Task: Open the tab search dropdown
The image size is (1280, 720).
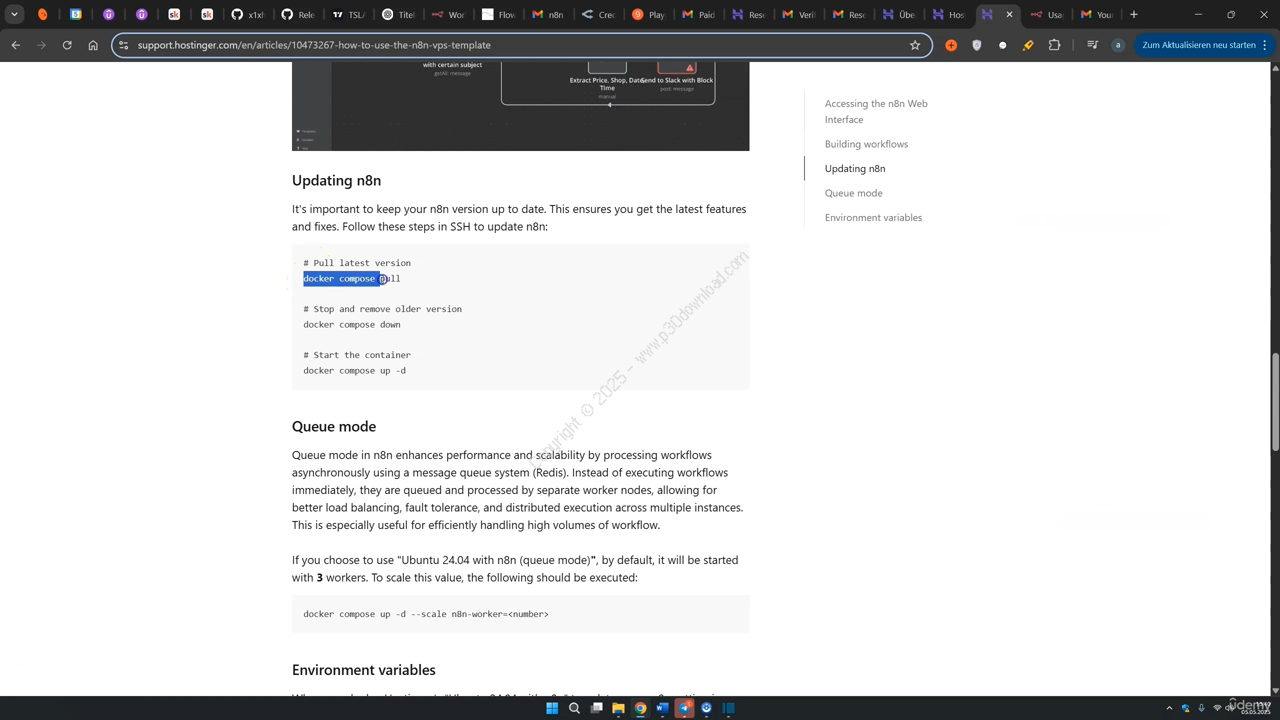Action: click(x=14, y=14)
